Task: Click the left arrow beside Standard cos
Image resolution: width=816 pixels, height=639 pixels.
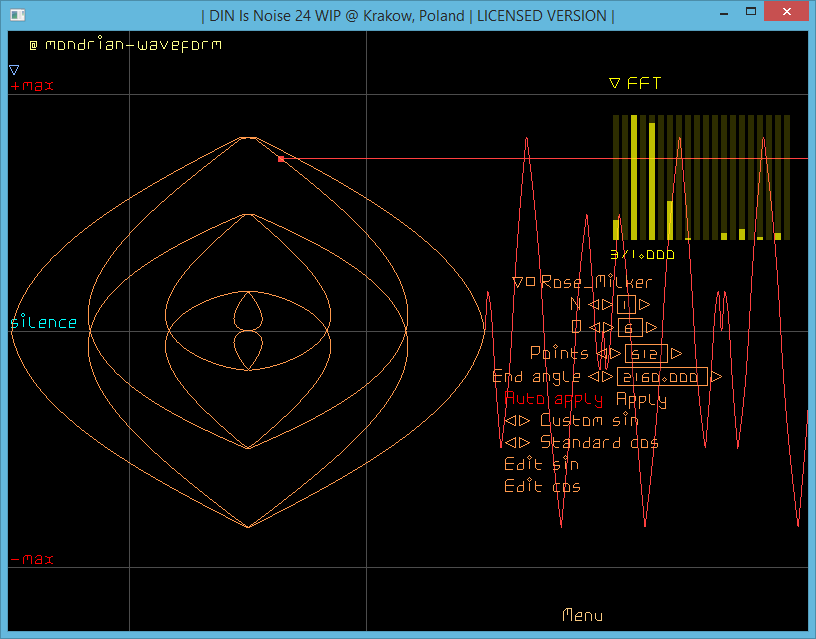Action: pos(510,443)
